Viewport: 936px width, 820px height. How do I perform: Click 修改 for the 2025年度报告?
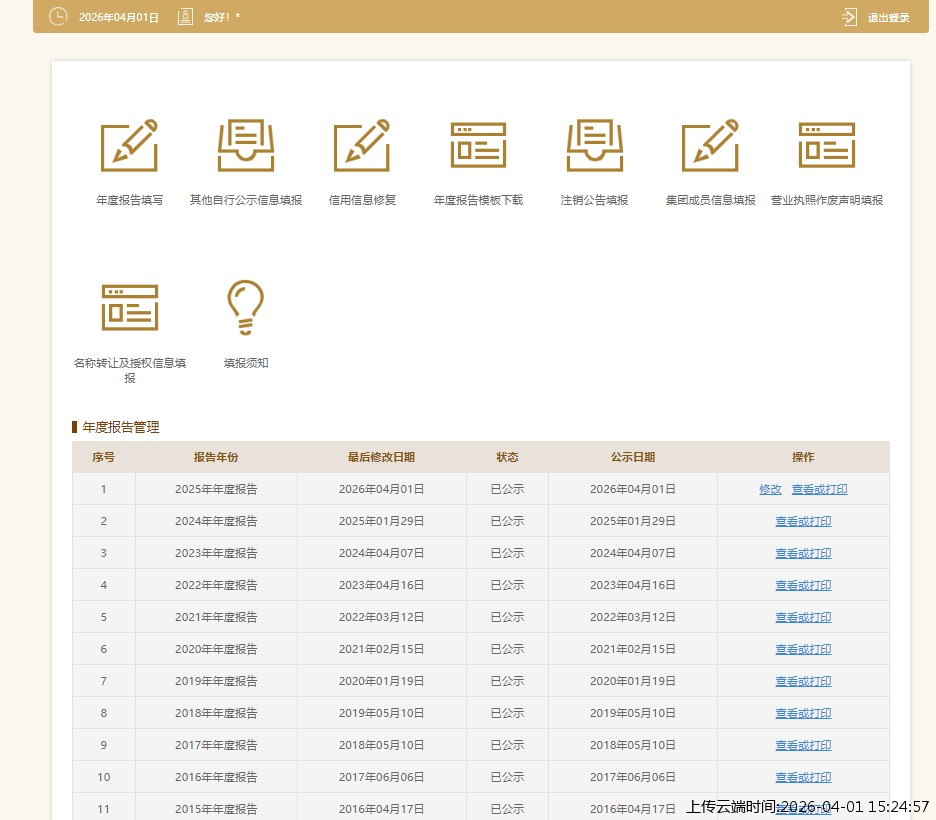[x=770, y=489]
